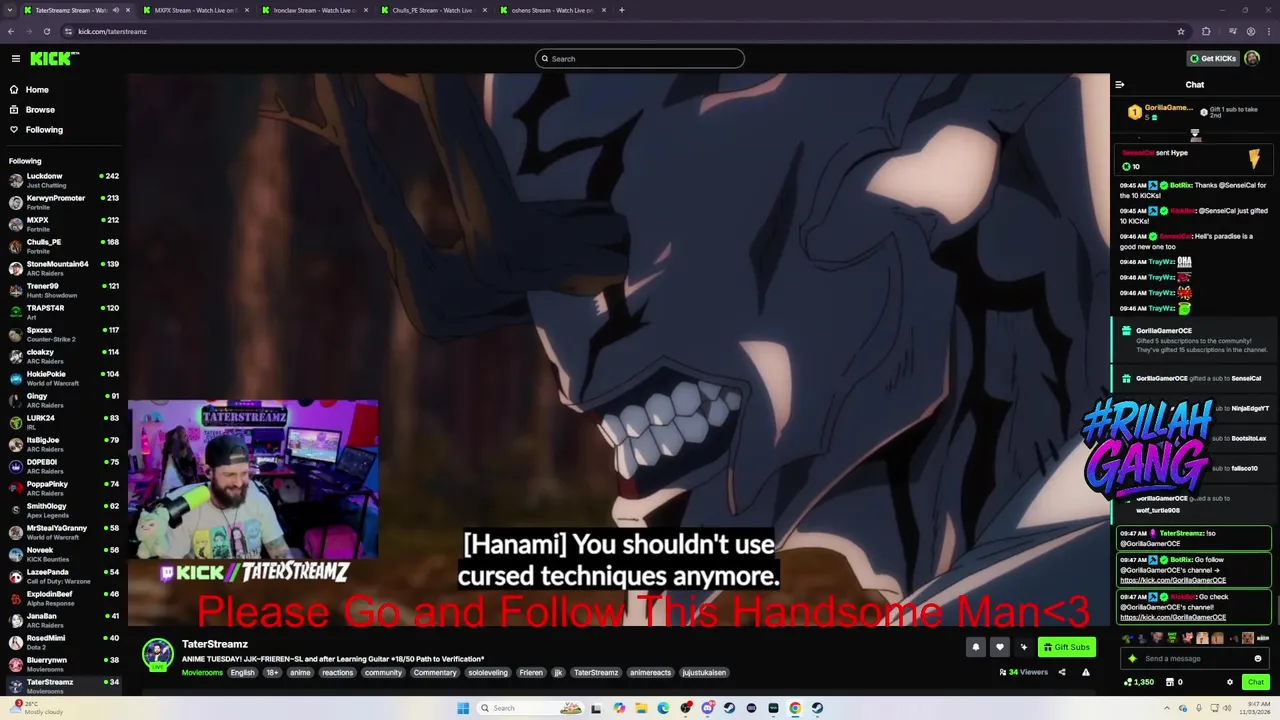
Task: Switch to the Ironclaw Stream tab
Action: coord(314,10)
